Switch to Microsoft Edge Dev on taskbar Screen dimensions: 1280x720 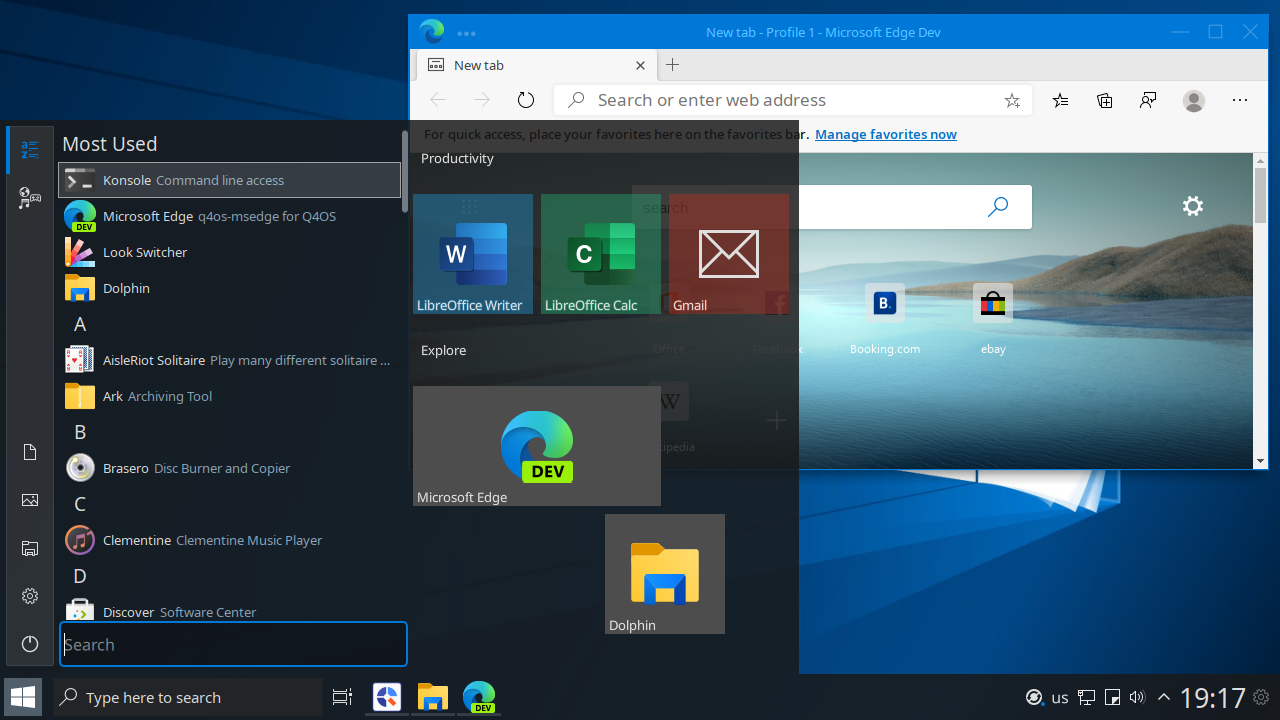coord(479,697)
